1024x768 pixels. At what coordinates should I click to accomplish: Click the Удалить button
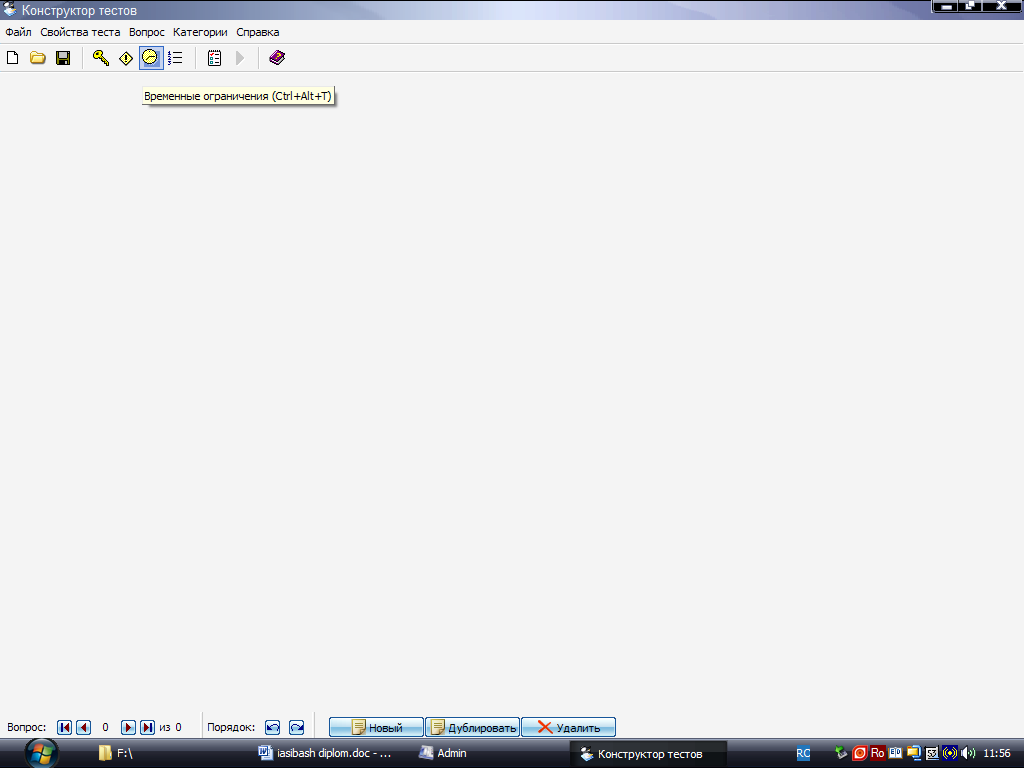(x=568, y=727)
